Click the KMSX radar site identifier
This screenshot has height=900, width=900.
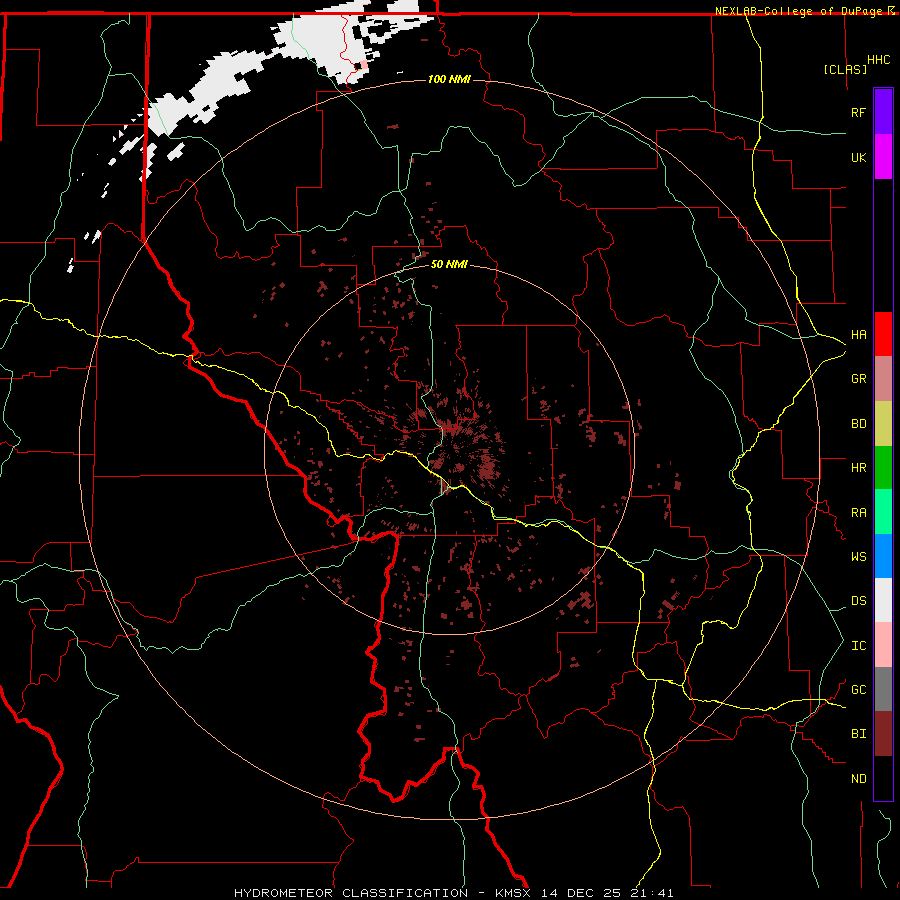tap(513, 893)
